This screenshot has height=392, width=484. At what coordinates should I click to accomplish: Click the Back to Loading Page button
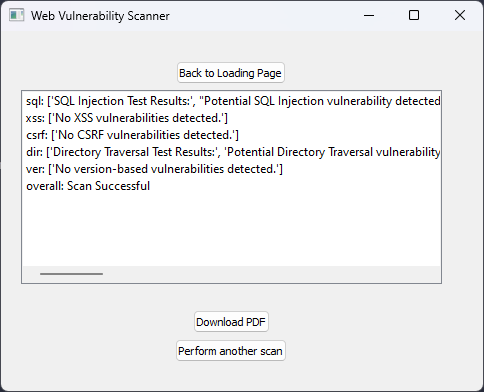point(231,73)
